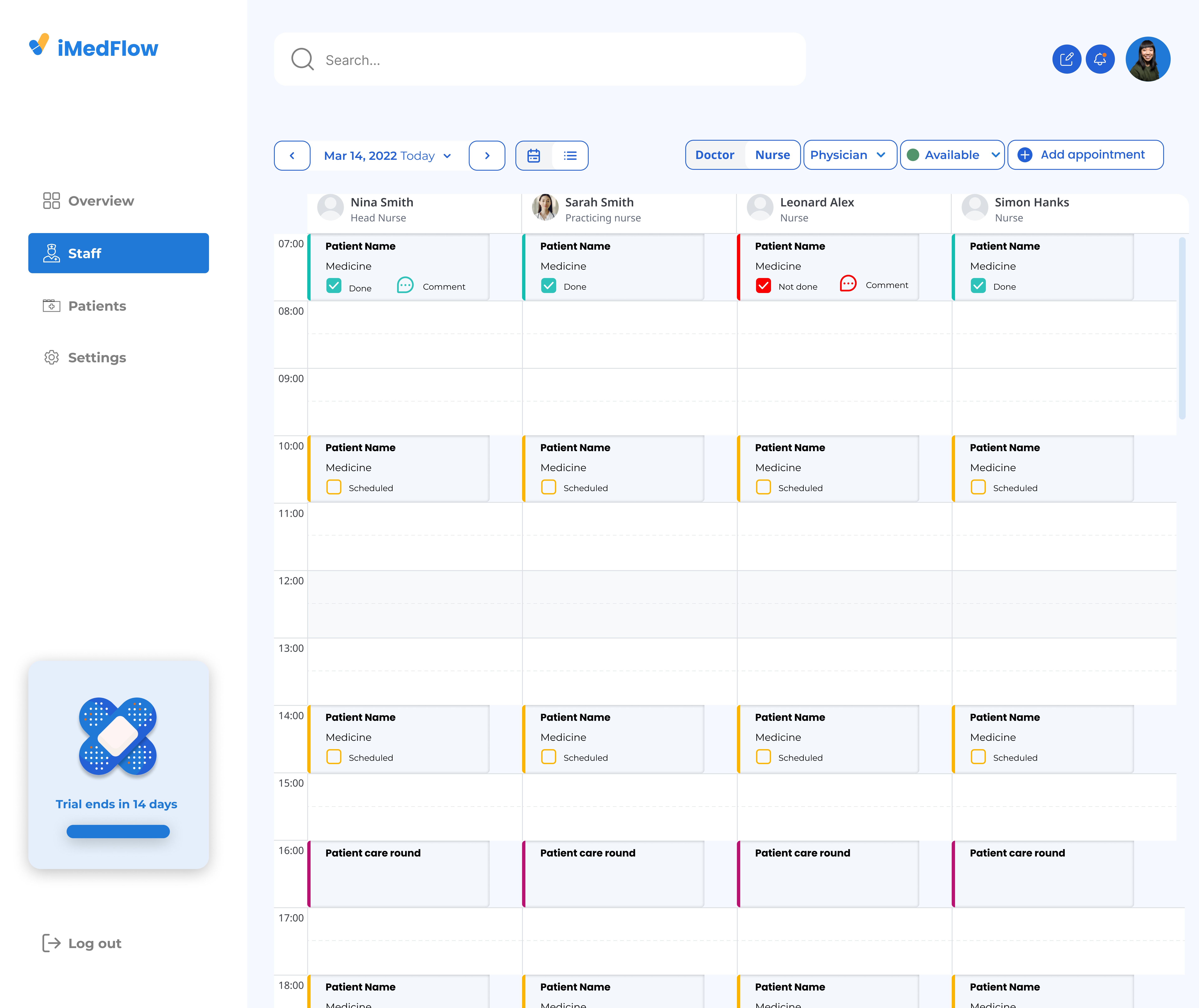Click the Staff nurse icon
This screenshot has width=1199, height=1008.
click(x=51, y=253)
